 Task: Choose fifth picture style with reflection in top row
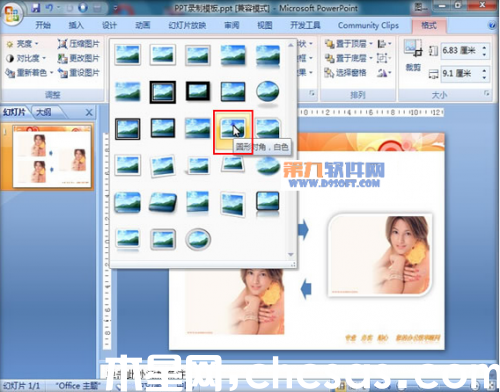click(268, 56)
